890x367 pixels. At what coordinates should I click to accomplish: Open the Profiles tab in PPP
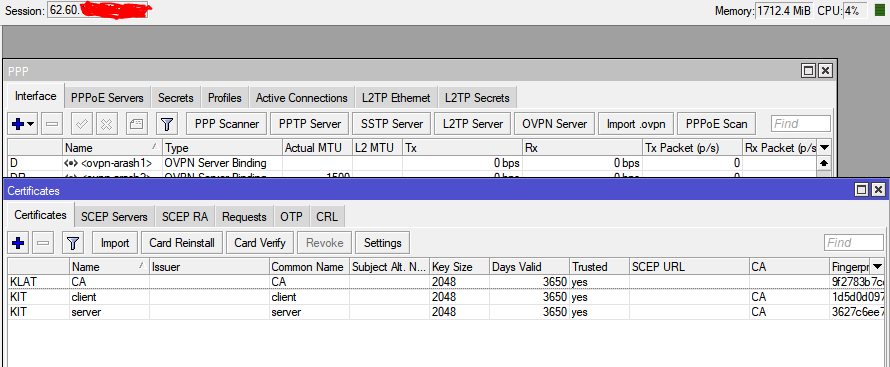(x=224, y=98)
